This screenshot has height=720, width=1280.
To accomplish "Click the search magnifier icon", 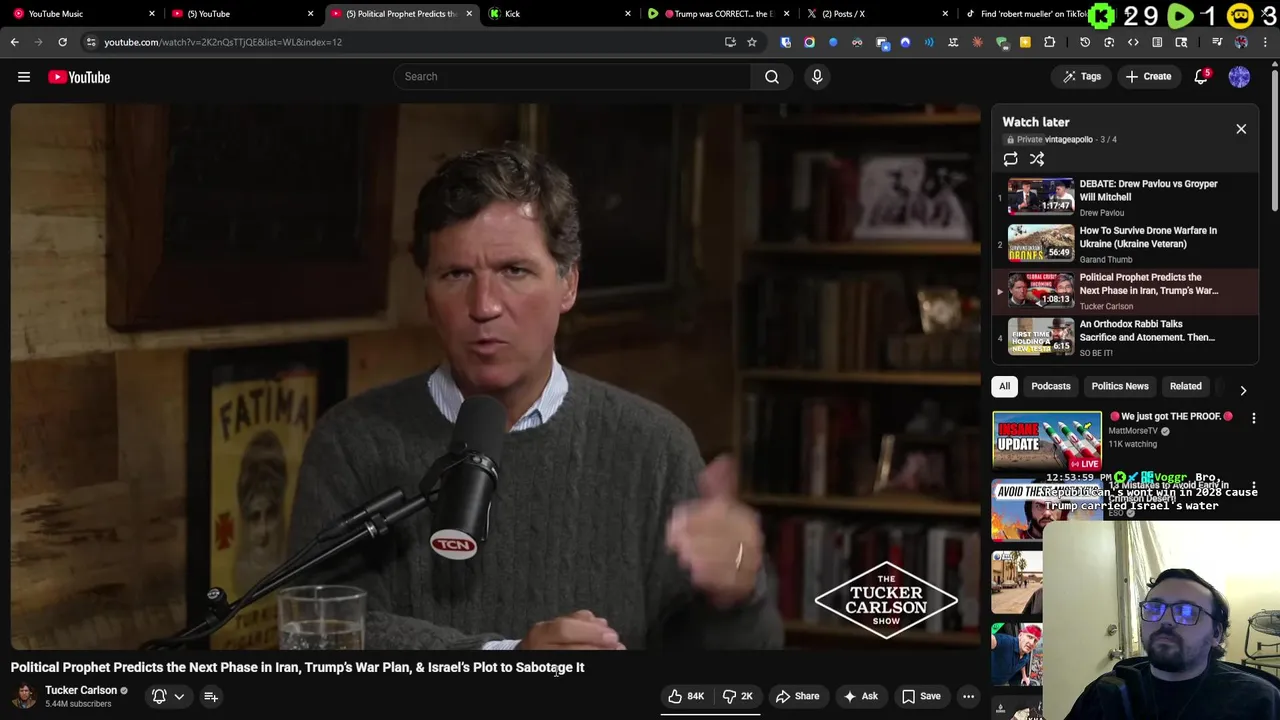I will tap(772, 77).
